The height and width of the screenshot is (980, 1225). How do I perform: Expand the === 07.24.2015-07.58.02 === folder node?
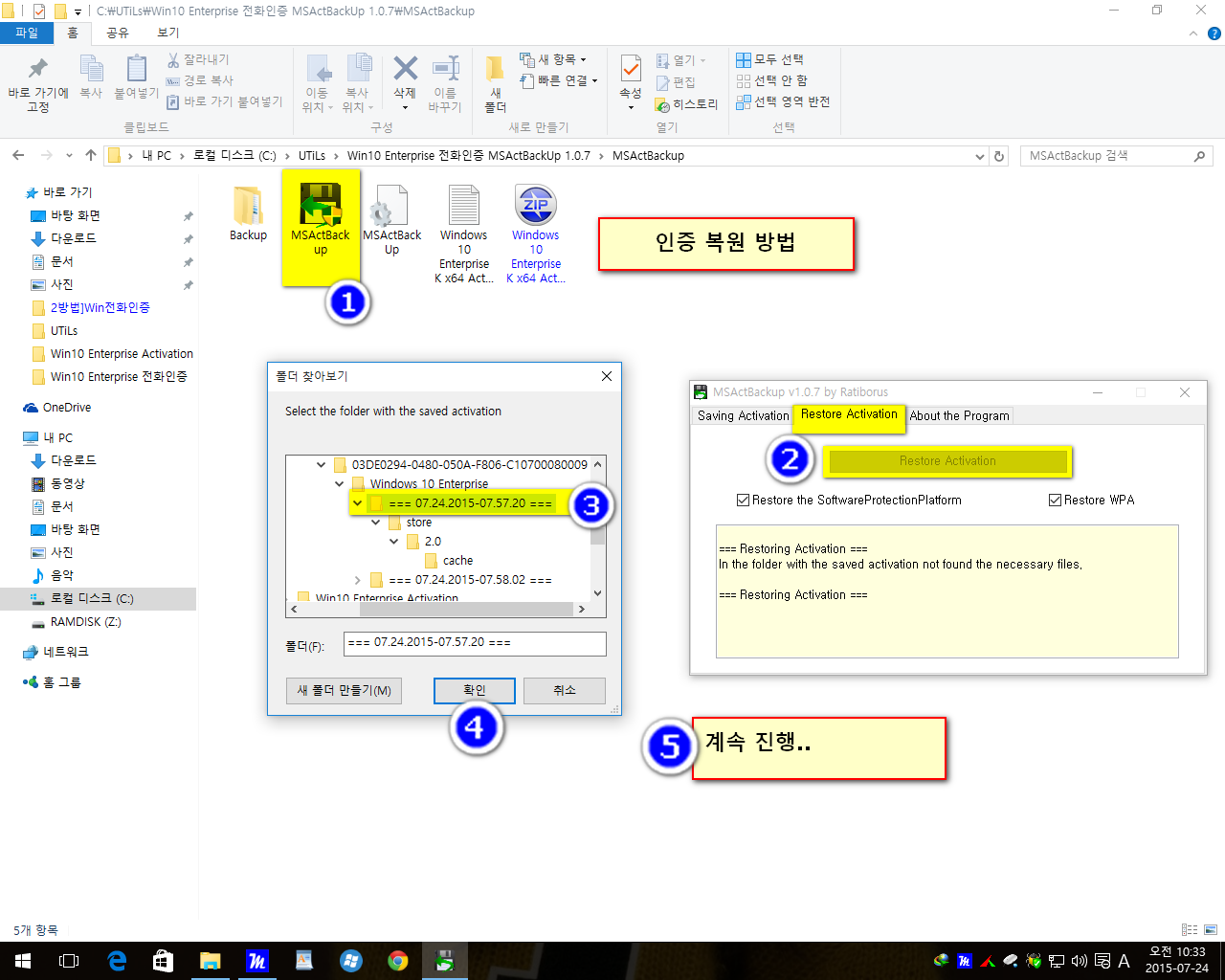[357, 580]
